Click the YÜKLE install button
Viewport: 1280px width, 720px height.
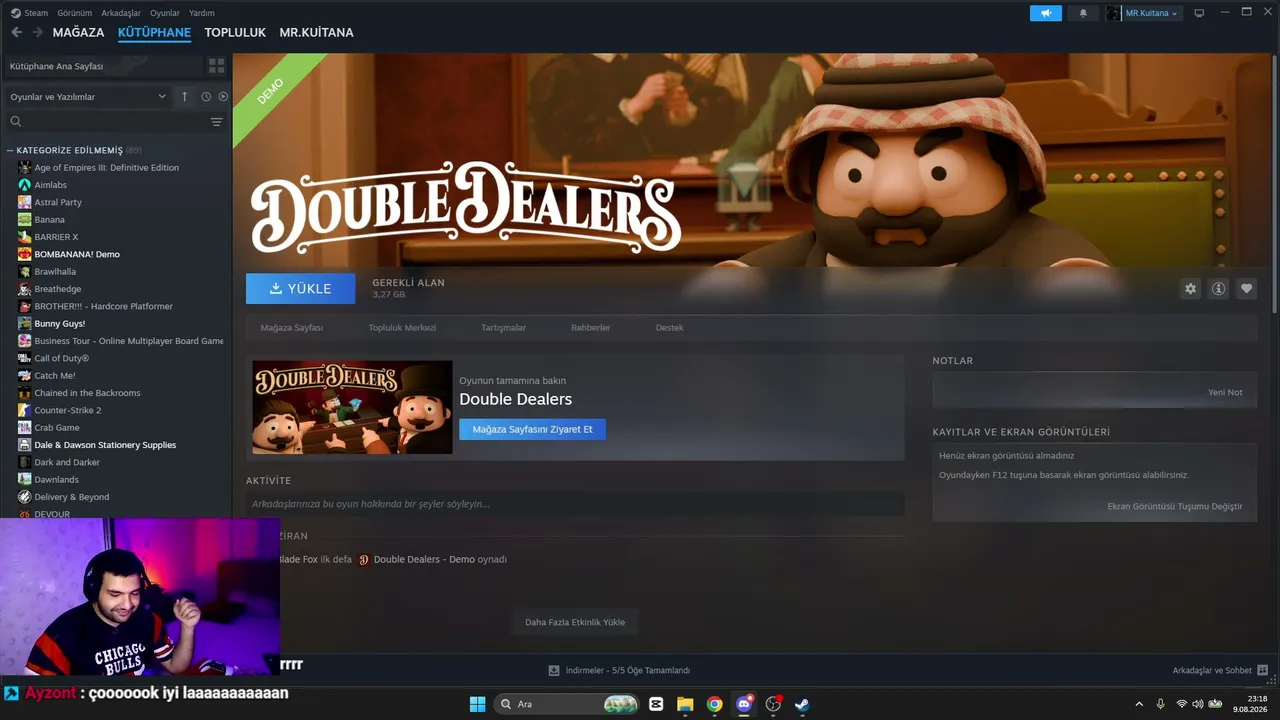300,288
